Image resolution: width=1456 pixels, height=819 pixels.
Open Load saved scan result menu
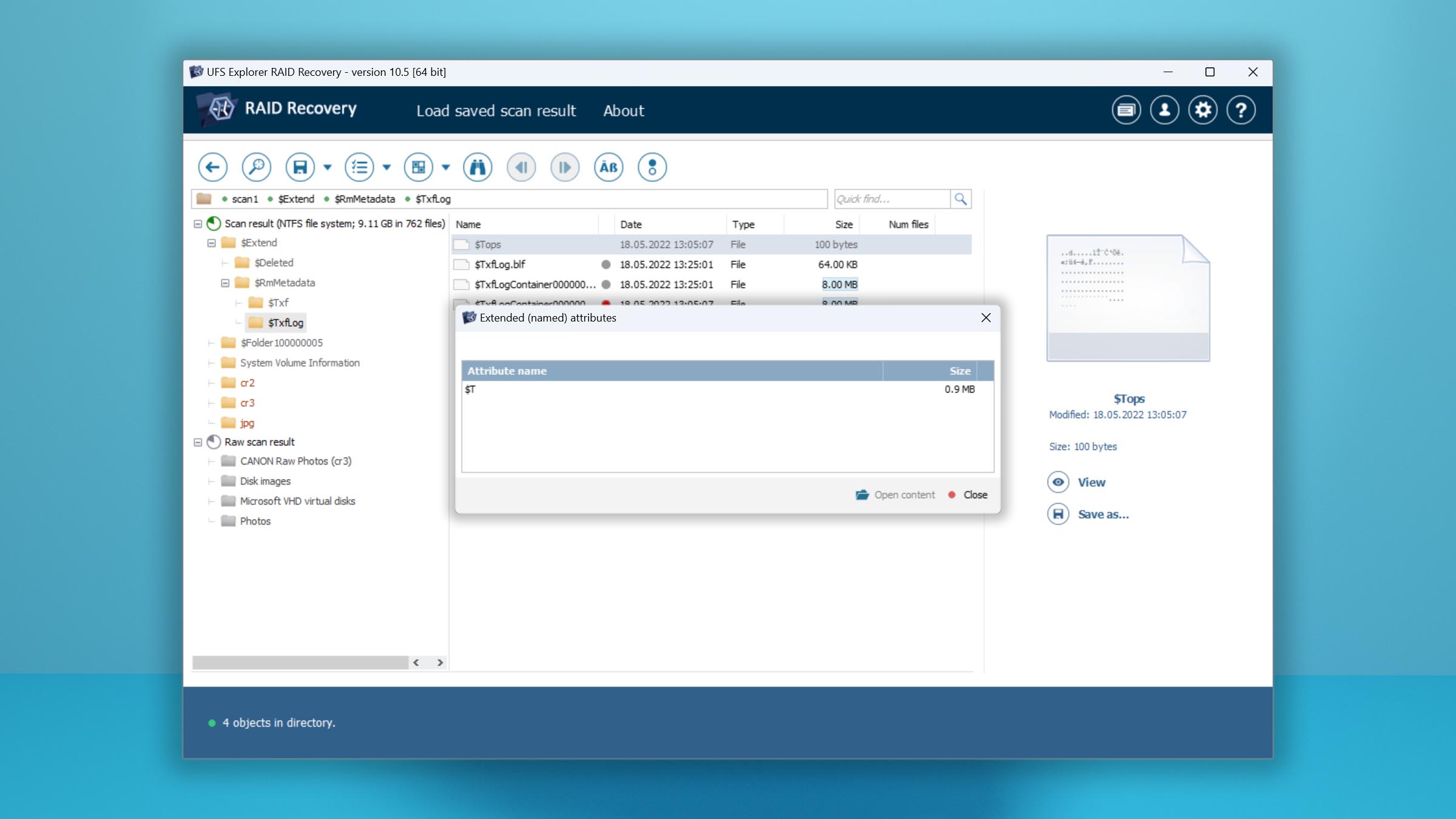pos(496,110)
